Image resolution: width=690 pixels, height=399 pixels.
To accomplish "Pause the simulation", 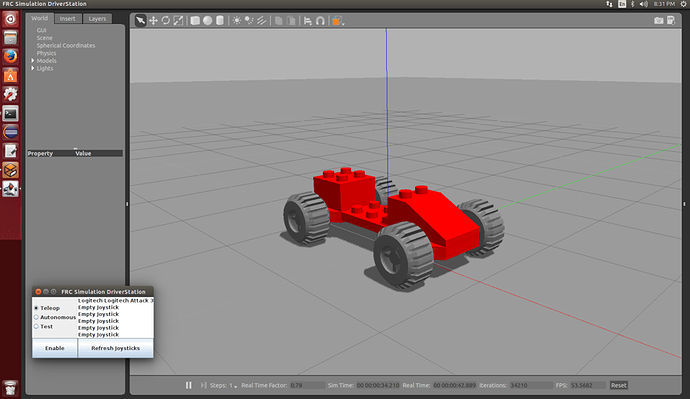I will (188, 385).
